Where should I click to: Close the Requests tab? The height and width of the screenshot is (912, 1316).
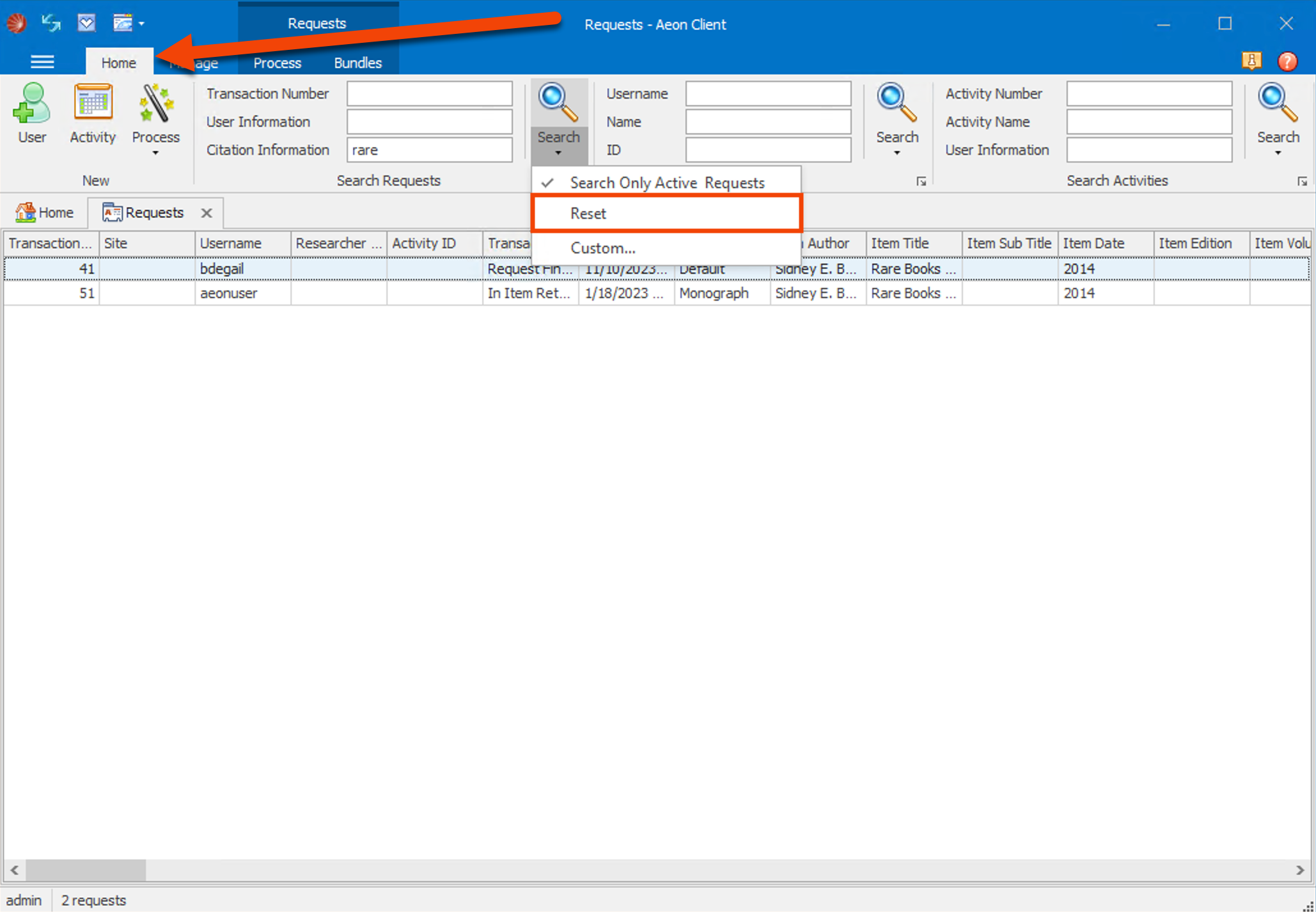pyautogui.click(x=207, y=212)
